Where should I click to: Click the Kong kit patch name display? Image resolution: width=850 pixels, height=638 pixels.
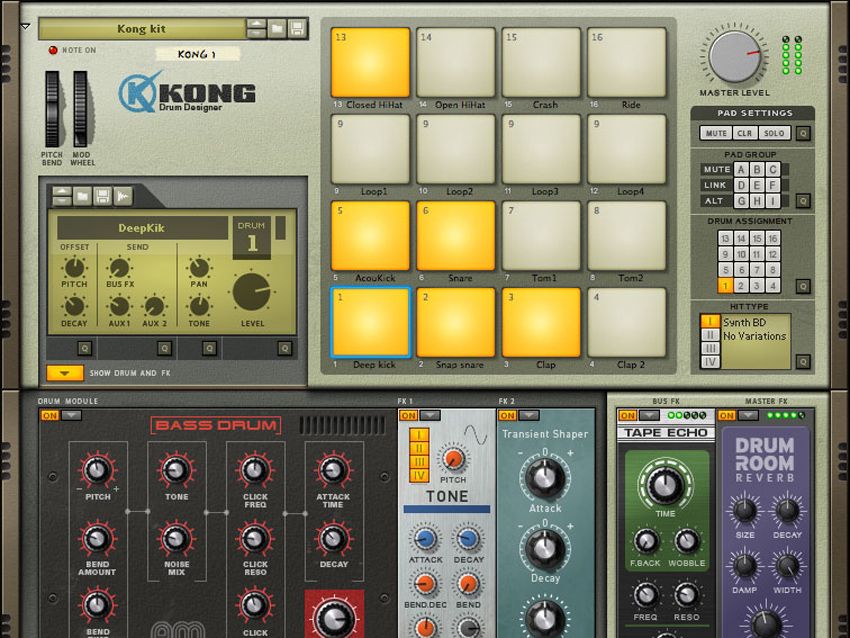(142, 29)
